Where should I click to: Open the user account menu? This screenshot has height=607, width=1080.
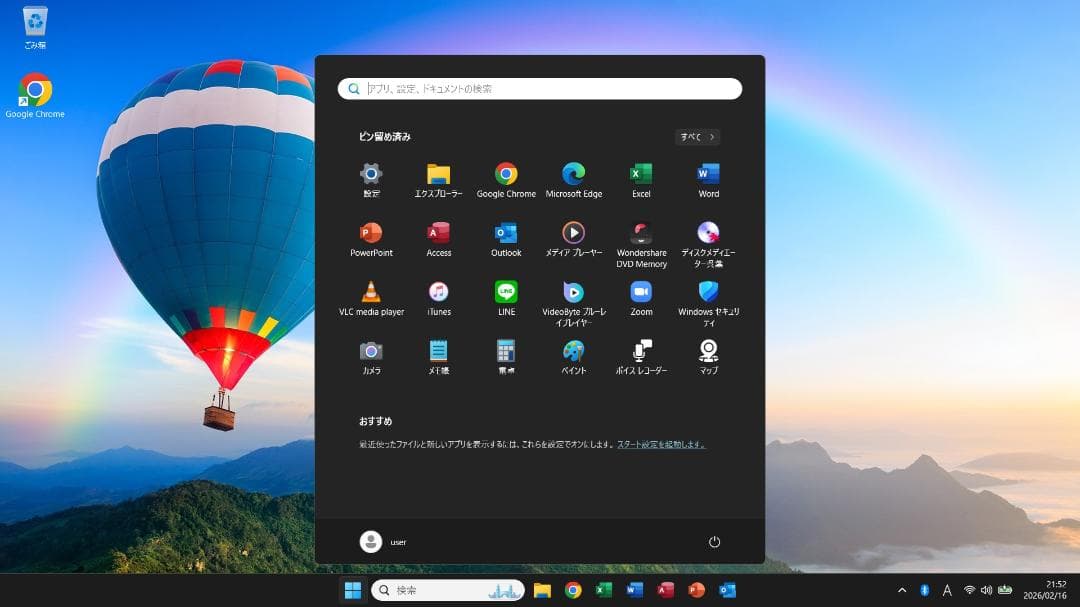point(383,542)
